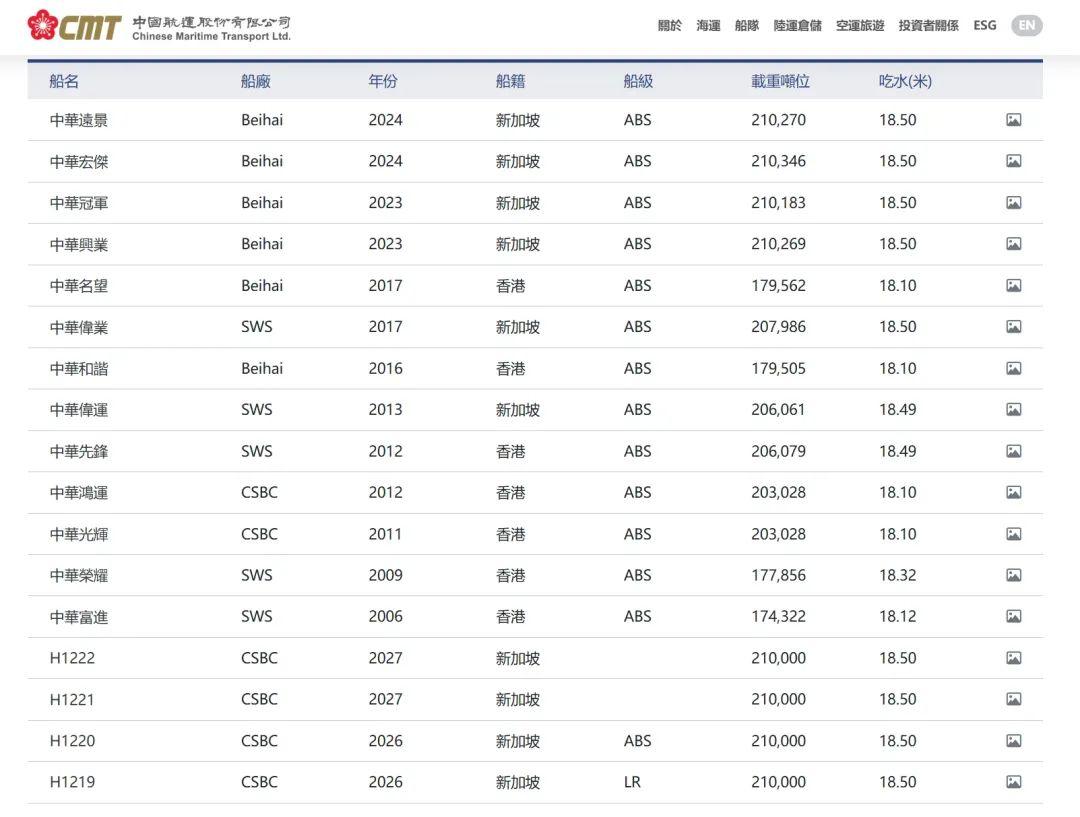This screenshot has width=1080, height=817.
Task: Open photo icon for H1219 row
Action: (x=1013, y=782)
